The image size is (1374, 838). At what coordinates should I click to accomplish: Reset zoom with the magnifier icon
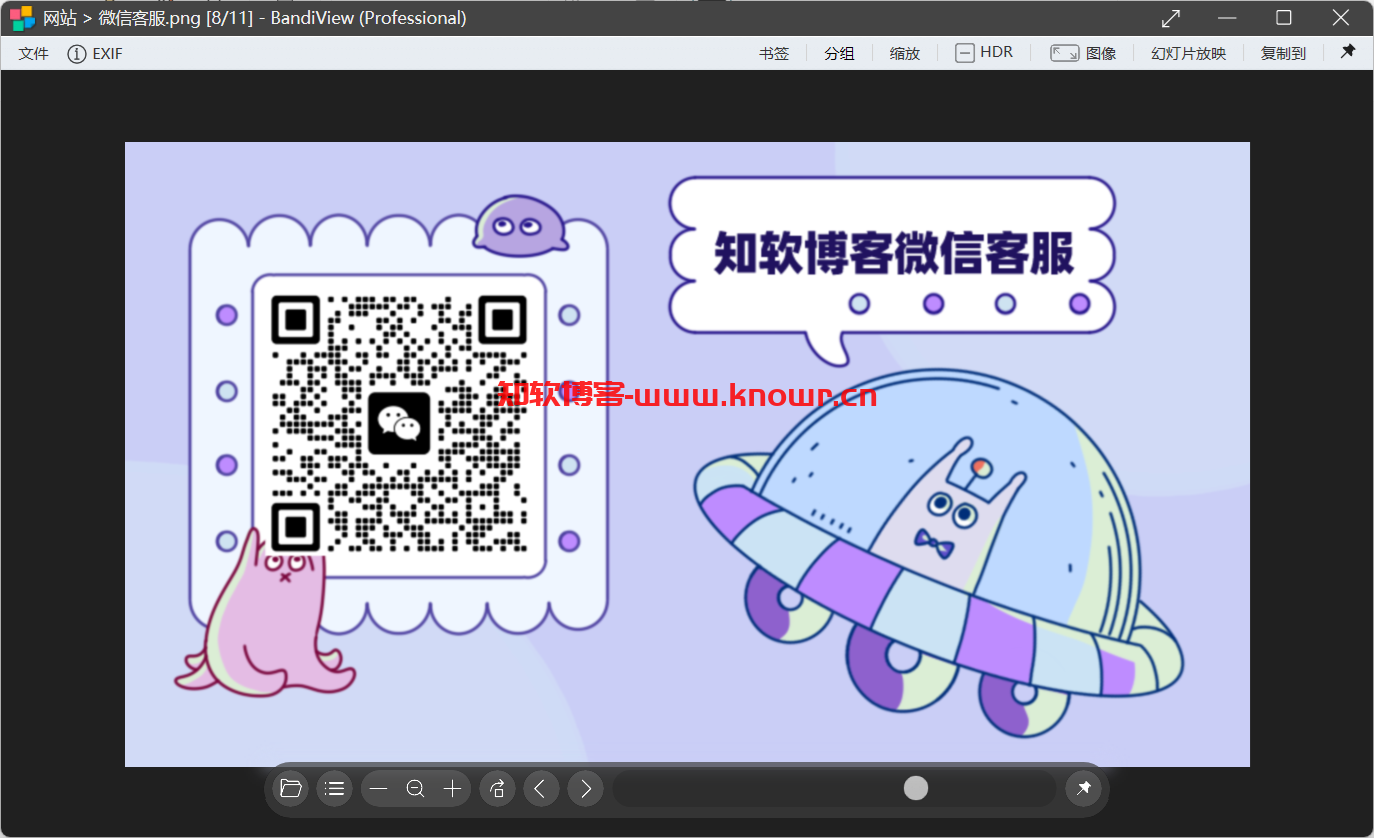pyautogui.click(x=415, y=789)
